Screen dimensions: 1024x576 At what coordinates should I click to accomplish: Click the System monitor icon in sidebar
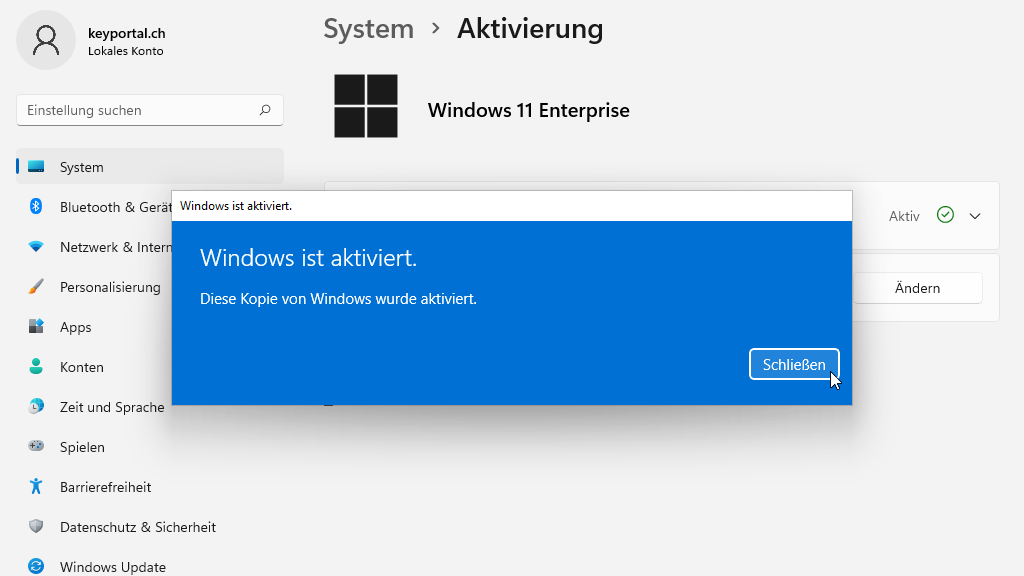36,167
